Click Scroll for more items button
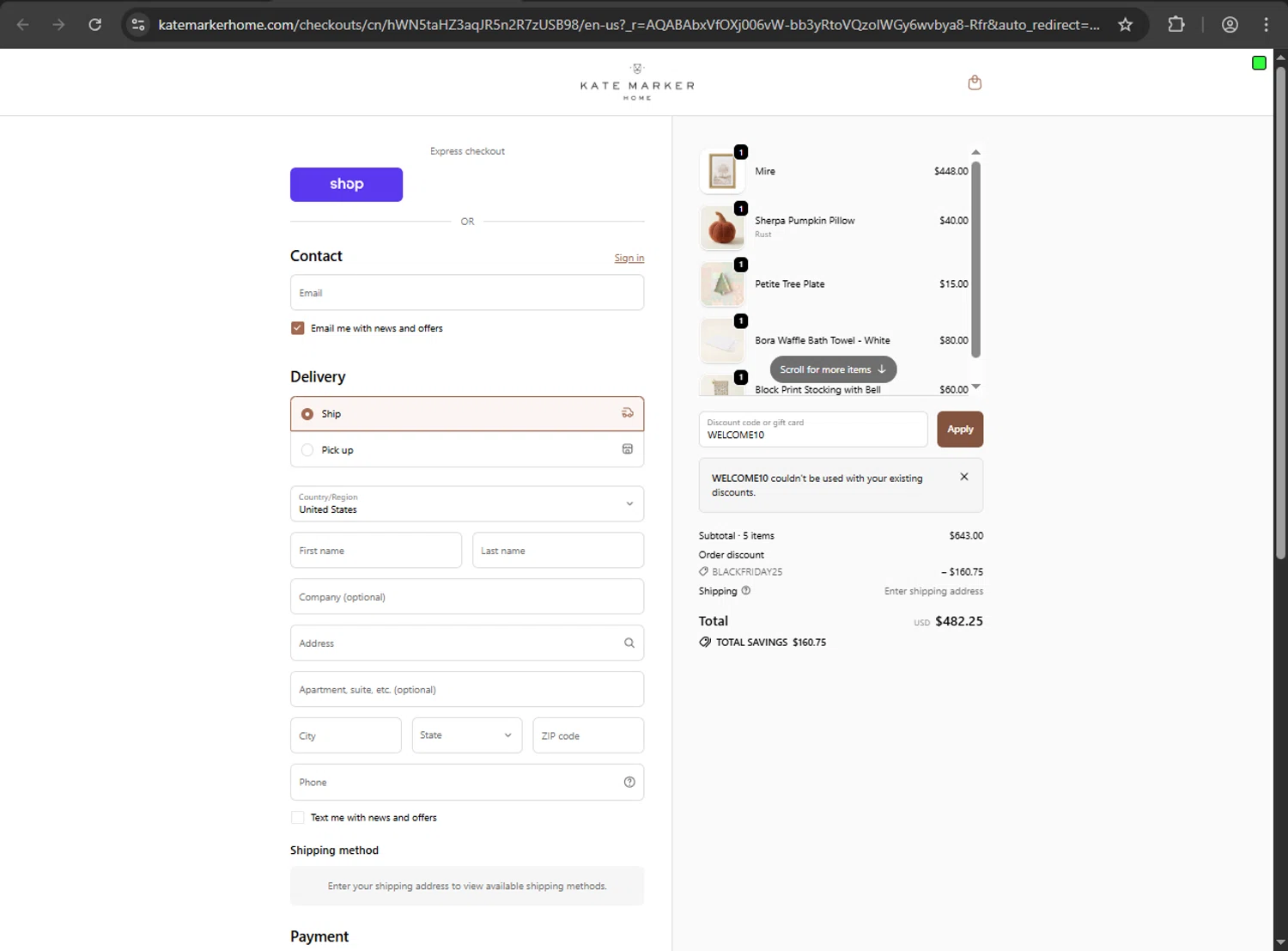The width and height of the screenshot is (1288, 951). pos(833,369)
